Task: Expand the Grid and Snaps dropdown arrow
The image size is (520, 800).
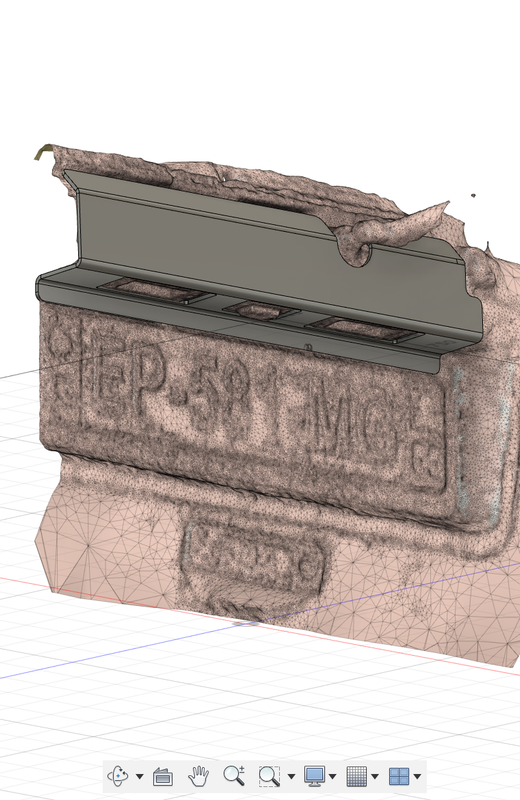Action: [x=375, y=777]
